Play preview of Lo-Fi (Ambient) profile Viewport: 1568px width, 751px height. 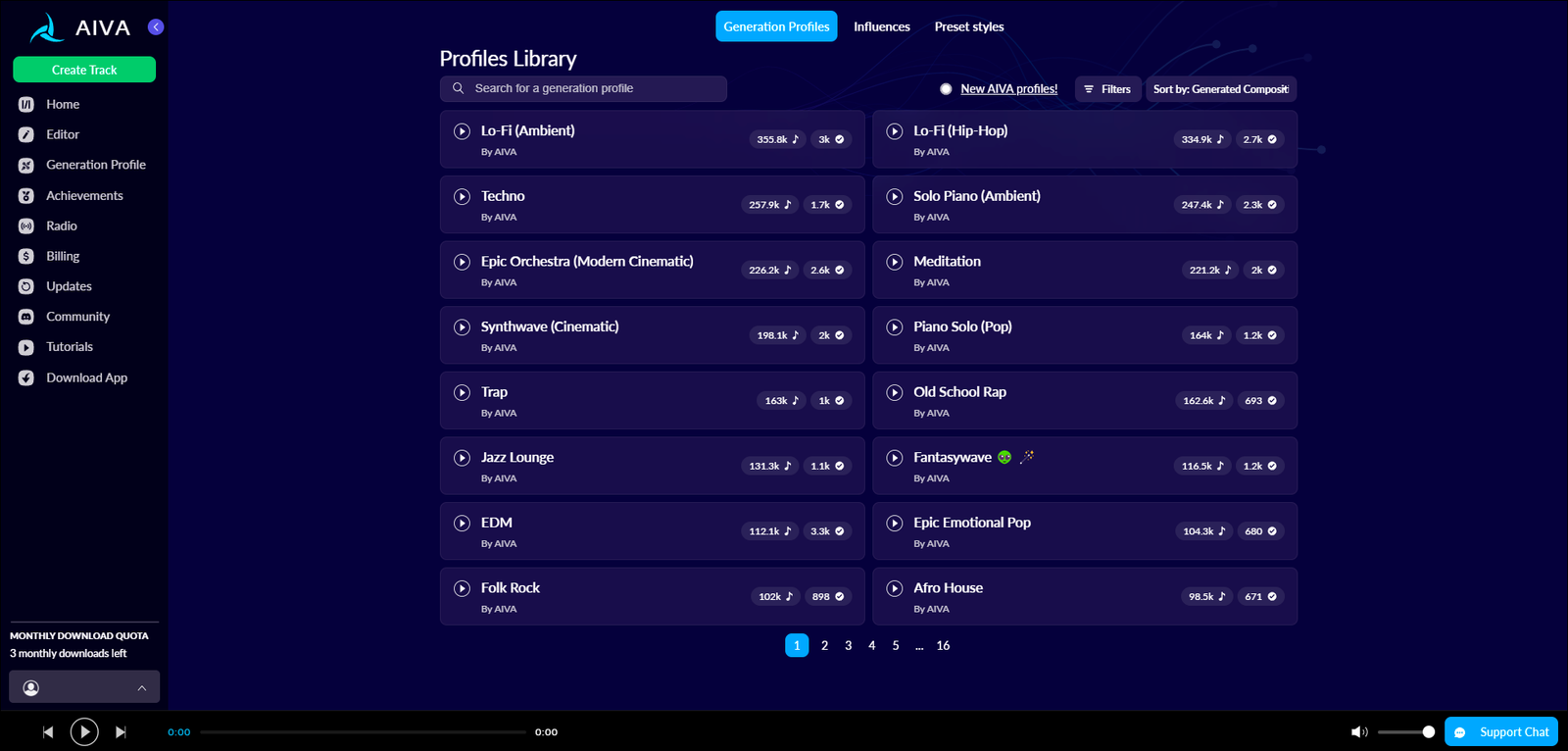[462, 131]
